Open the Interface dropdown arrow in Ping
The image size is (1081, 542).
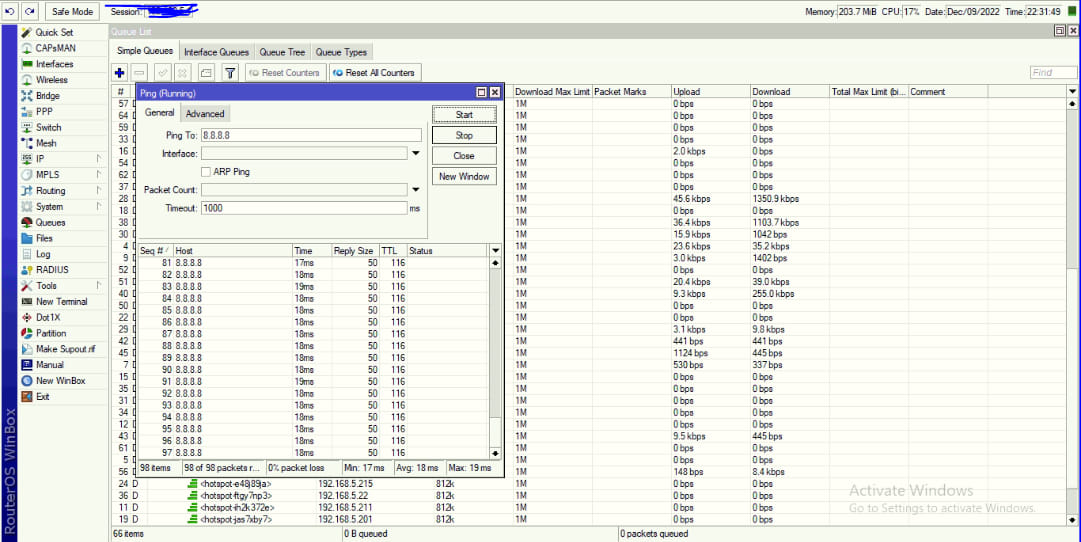click(416, 153)
